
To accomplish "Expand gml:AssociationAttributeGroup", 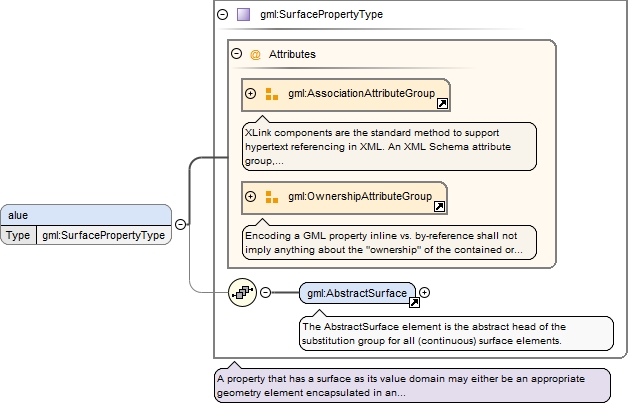I will pos(251,94).
